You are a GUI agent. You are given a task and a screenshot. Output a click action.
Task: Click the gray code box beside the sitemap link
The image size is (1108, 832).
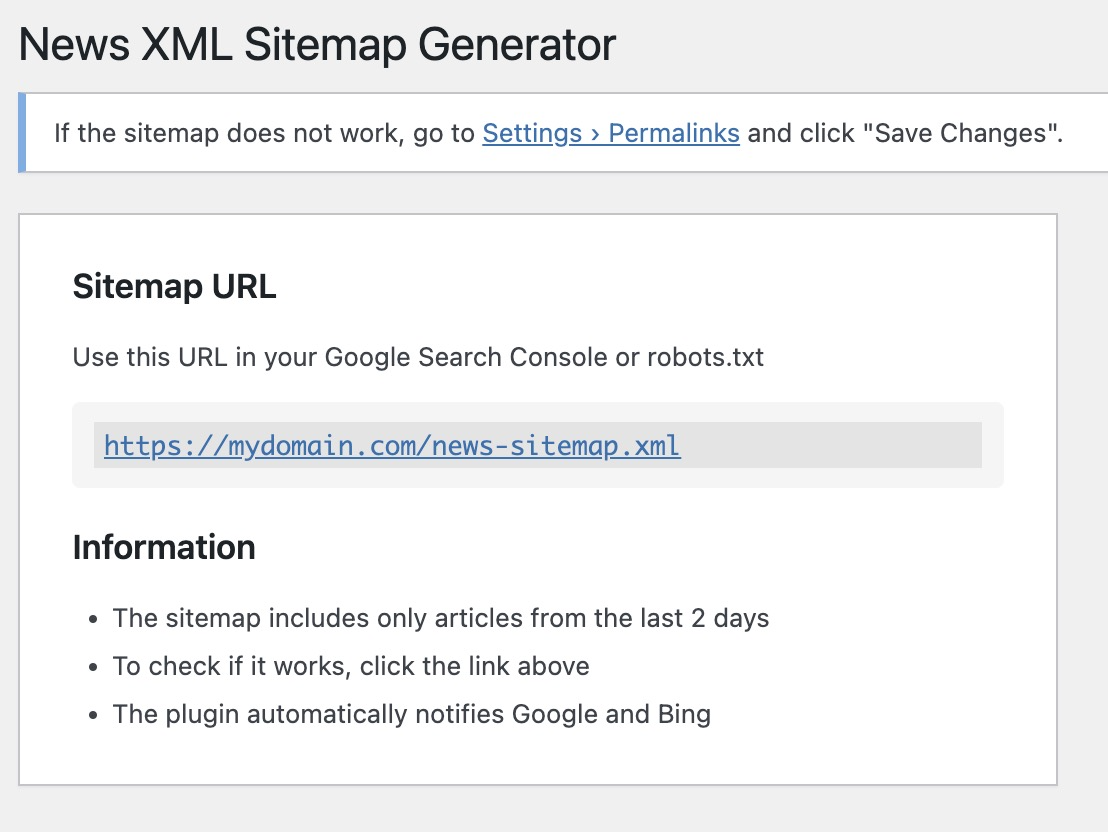pos(830,446)
